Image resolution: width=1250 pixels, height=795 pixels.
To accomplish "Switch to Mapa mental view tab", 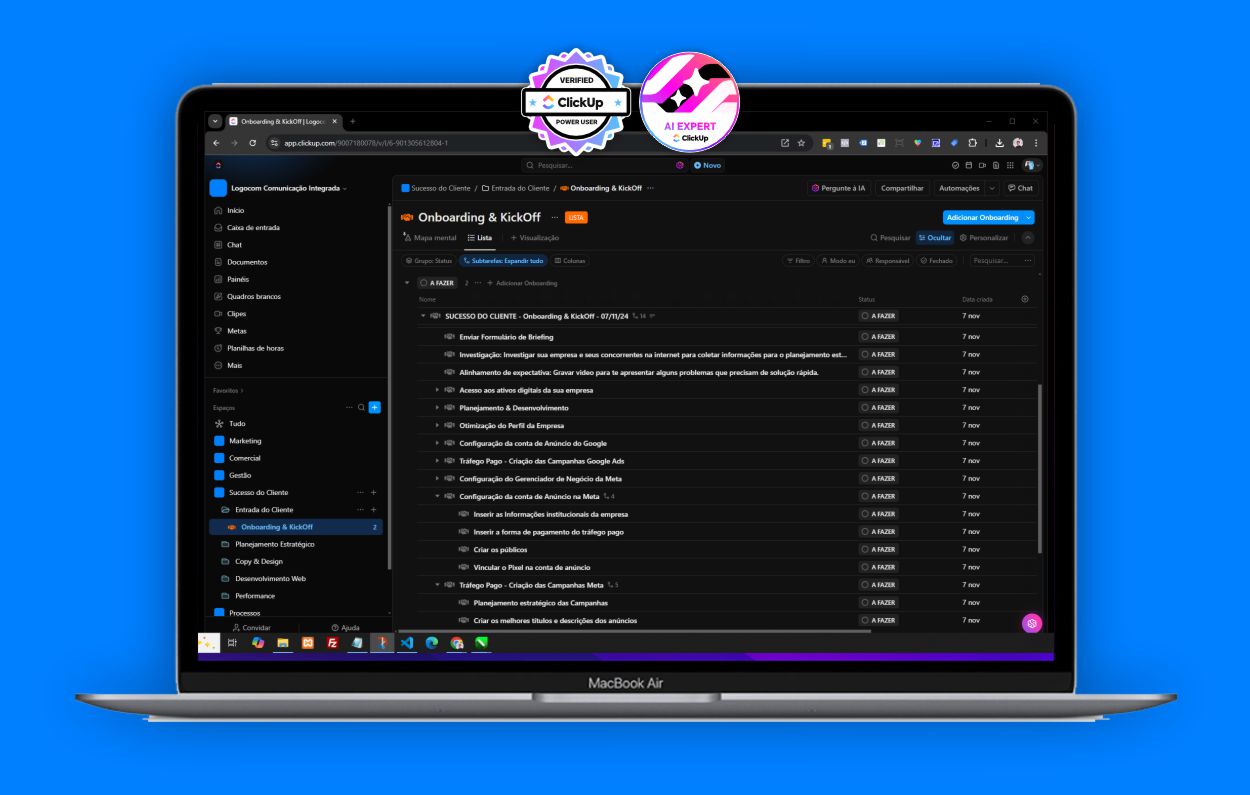I will 430,238.
